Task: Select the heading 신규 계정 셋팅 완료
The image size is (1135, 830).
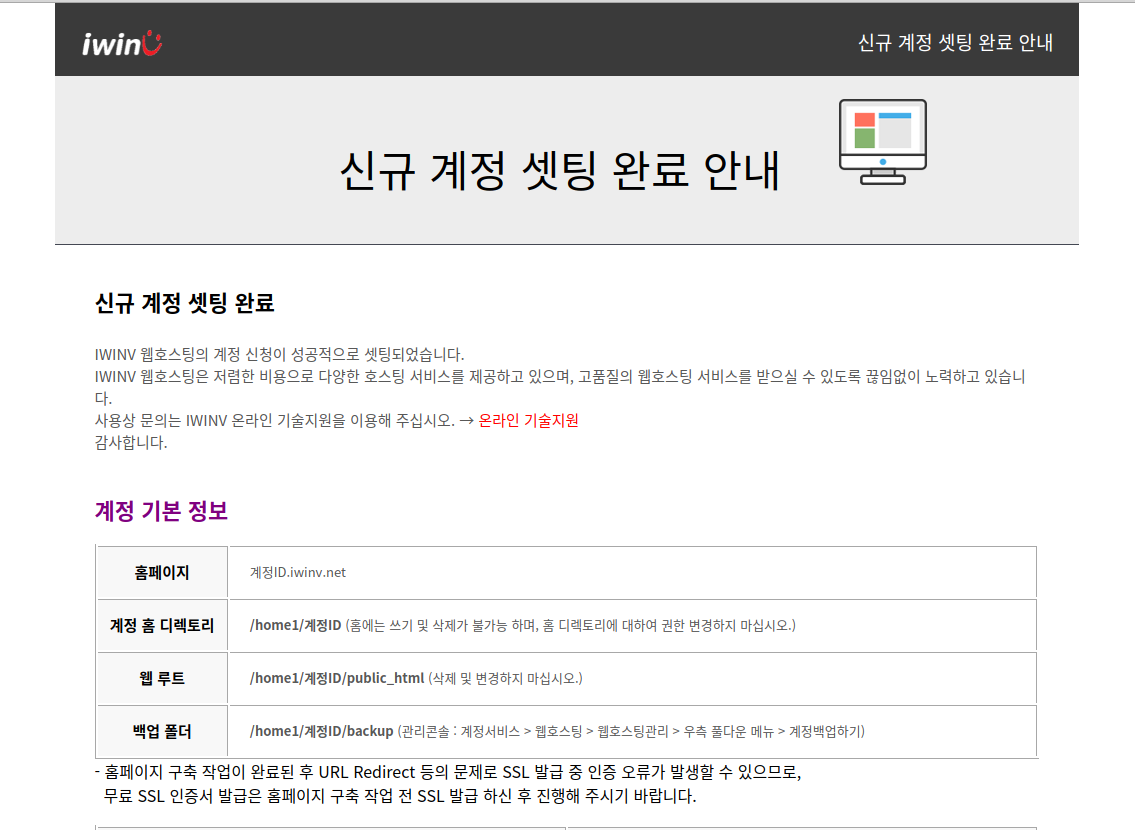Action: tap(185, 302)
